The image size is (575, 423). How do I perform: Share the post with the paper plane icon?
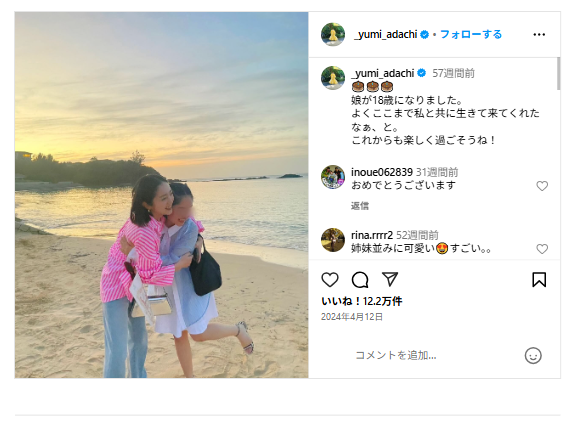click(x=390, y=279)
